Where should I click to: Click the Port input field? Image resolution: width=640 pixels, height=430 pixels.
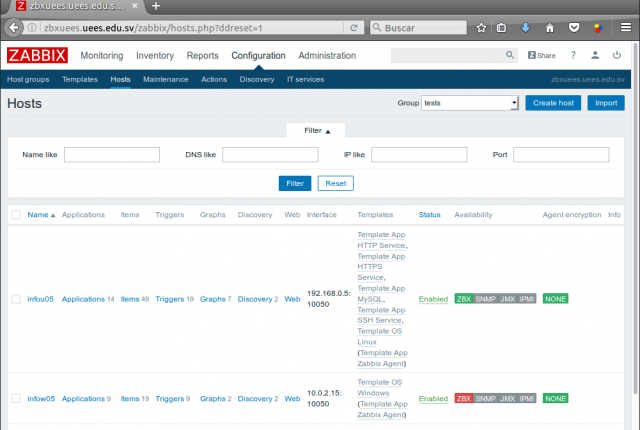[x=561, y=155]
